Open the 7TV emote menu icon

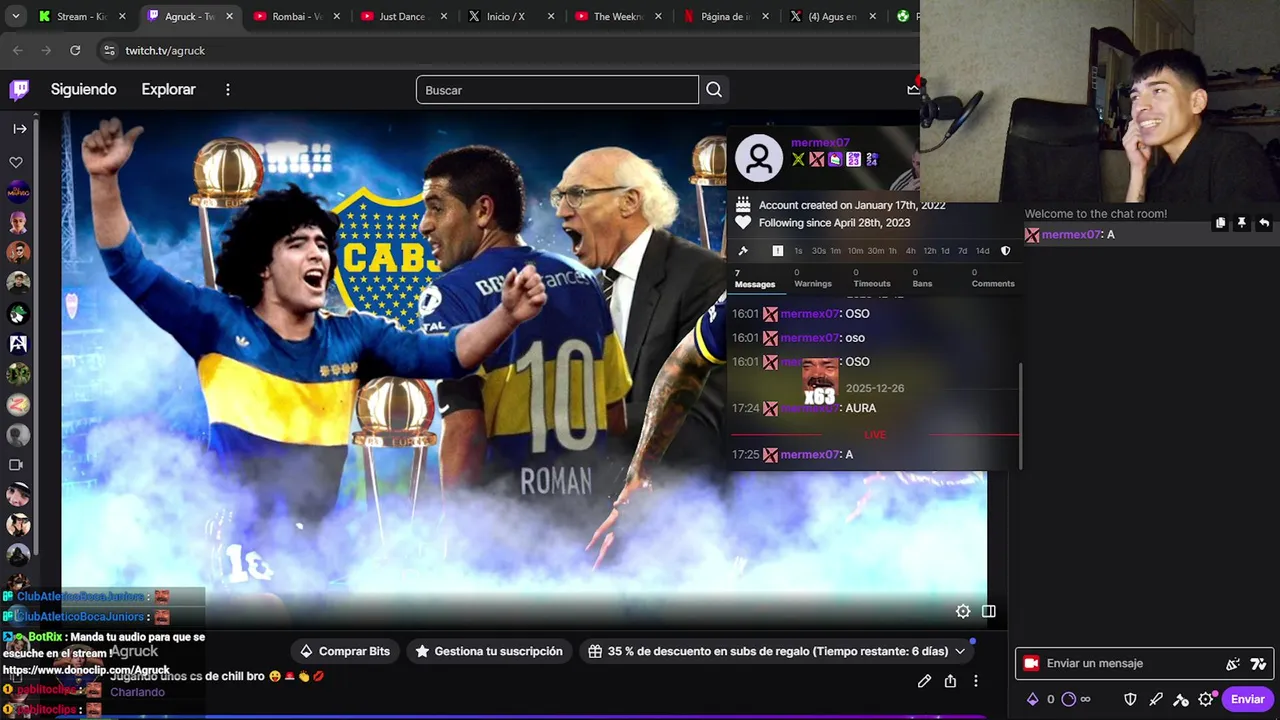point(1258,663)
